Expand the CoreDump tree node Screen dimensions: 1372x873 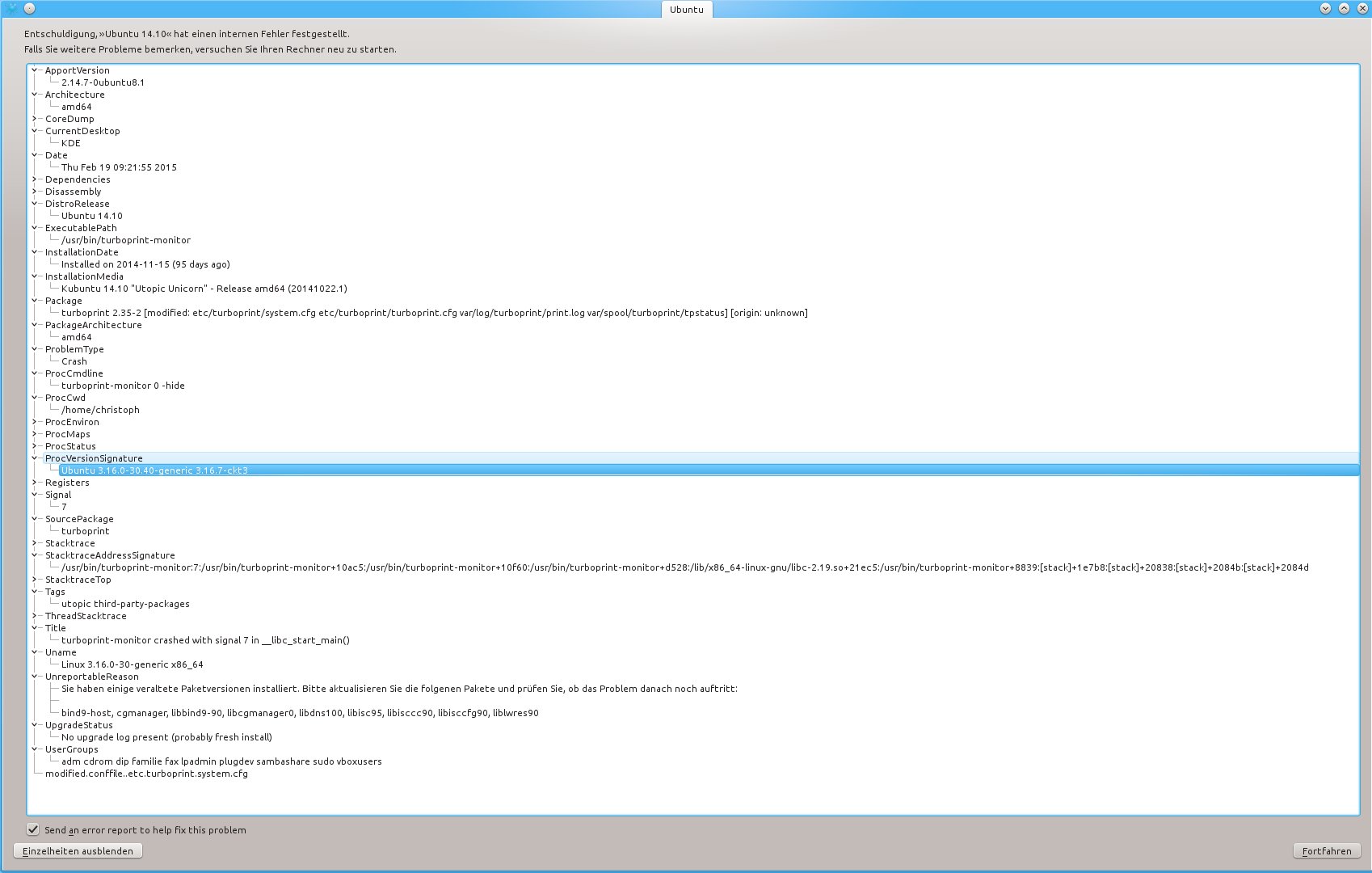[x=35, y=119]
